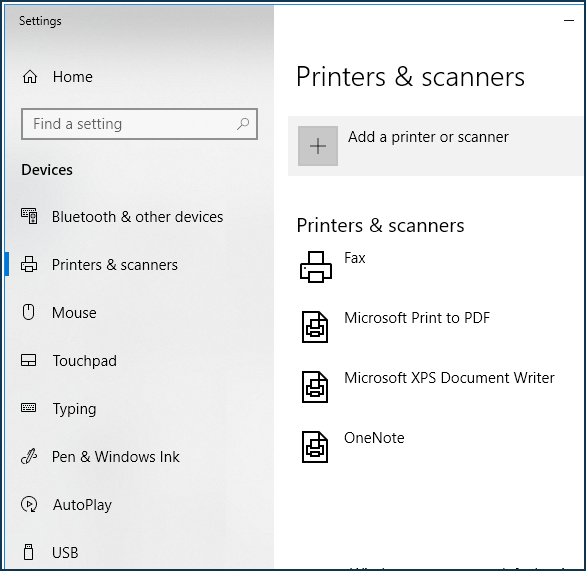Select the OneNote printer name
586x571 pixels.
374,438
